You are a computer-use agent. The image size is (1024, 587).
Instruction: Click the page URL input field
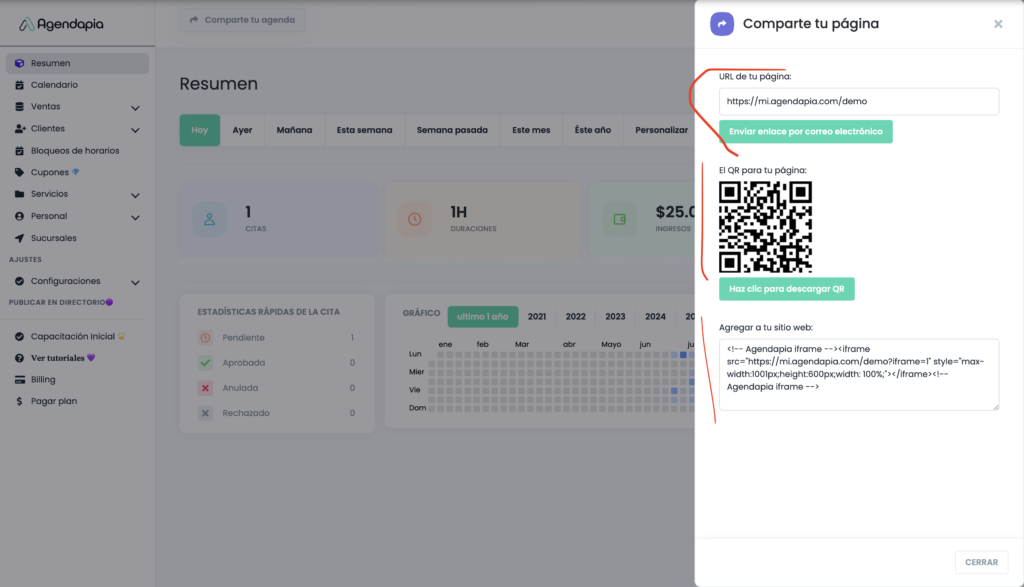pyautogui.click(x=858, y=101)
